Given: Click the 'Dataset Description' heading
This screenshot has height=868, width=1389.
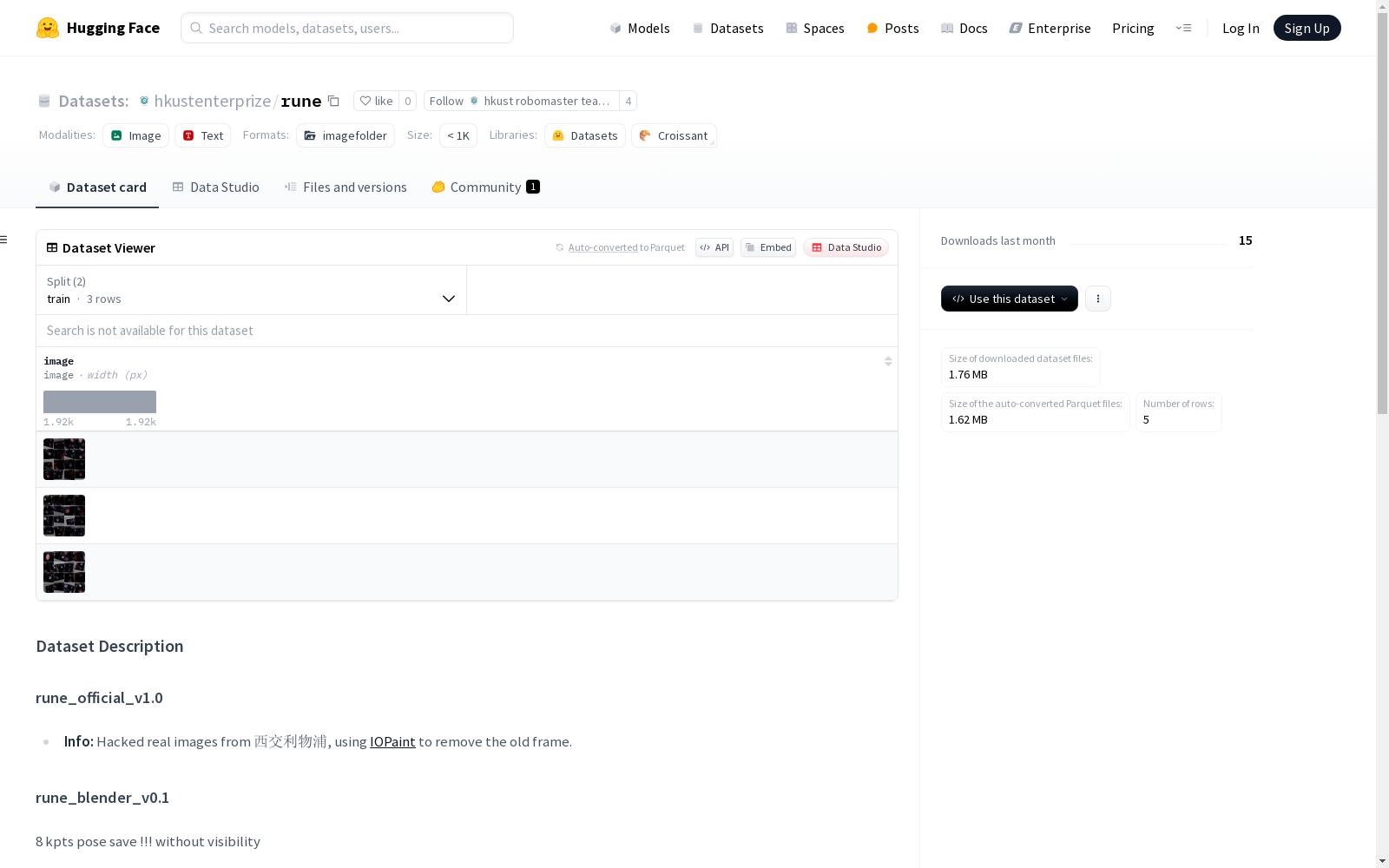Looking at the screenshot, I should coord(109,646).
